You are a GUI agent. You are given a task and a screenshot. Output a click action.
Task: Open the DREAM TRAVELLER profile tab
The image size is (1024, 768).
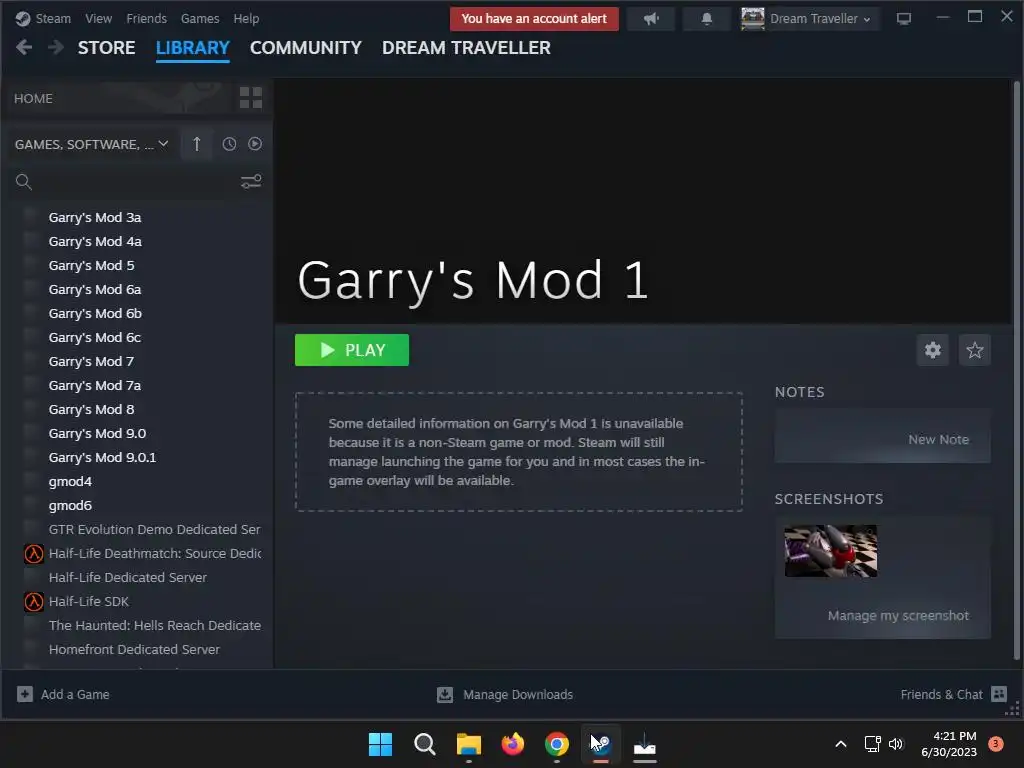466,48
